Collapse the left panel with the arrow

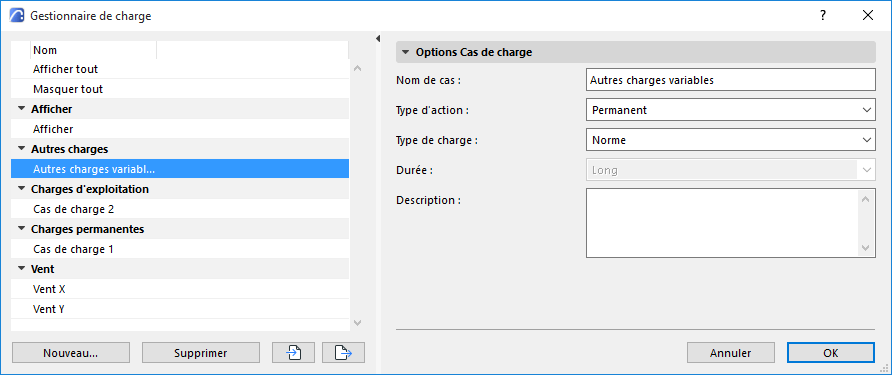378,38
